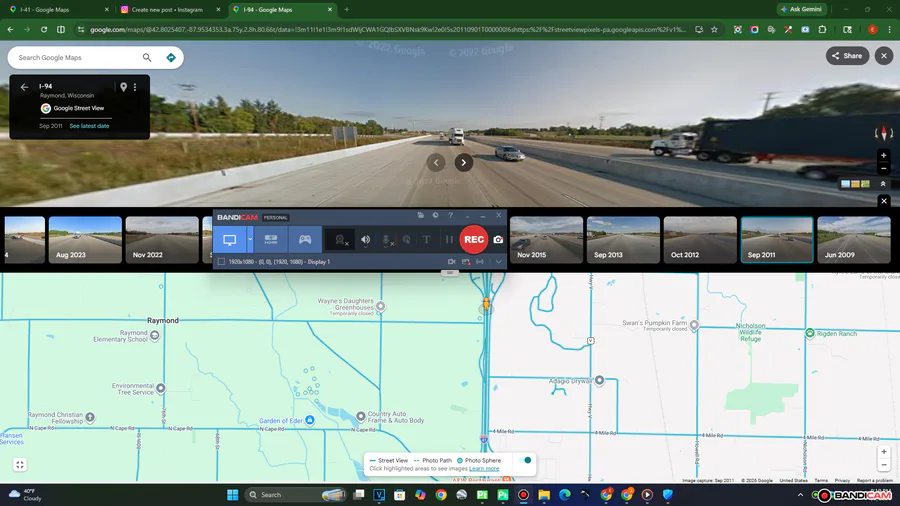Open Bandicam output folder icon

pos(421,215)
